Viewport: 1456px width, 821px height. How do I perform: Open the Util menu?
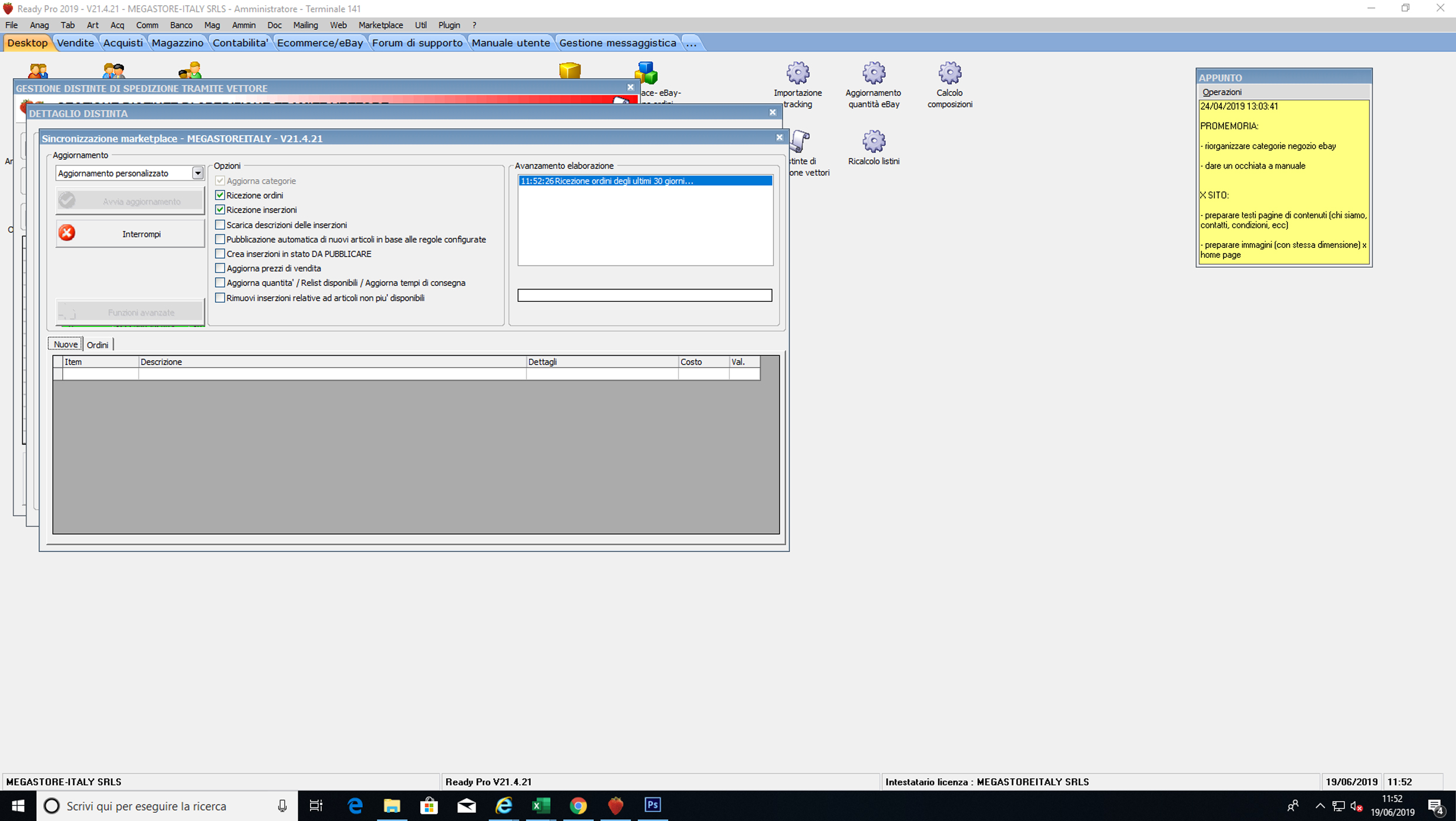point(420,25)
